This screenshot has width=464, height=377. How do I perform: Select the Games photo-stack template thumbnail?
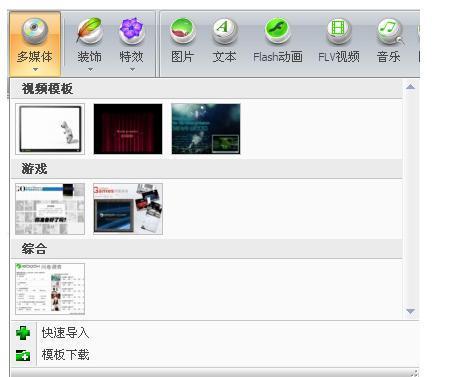(x=128, y=209)
